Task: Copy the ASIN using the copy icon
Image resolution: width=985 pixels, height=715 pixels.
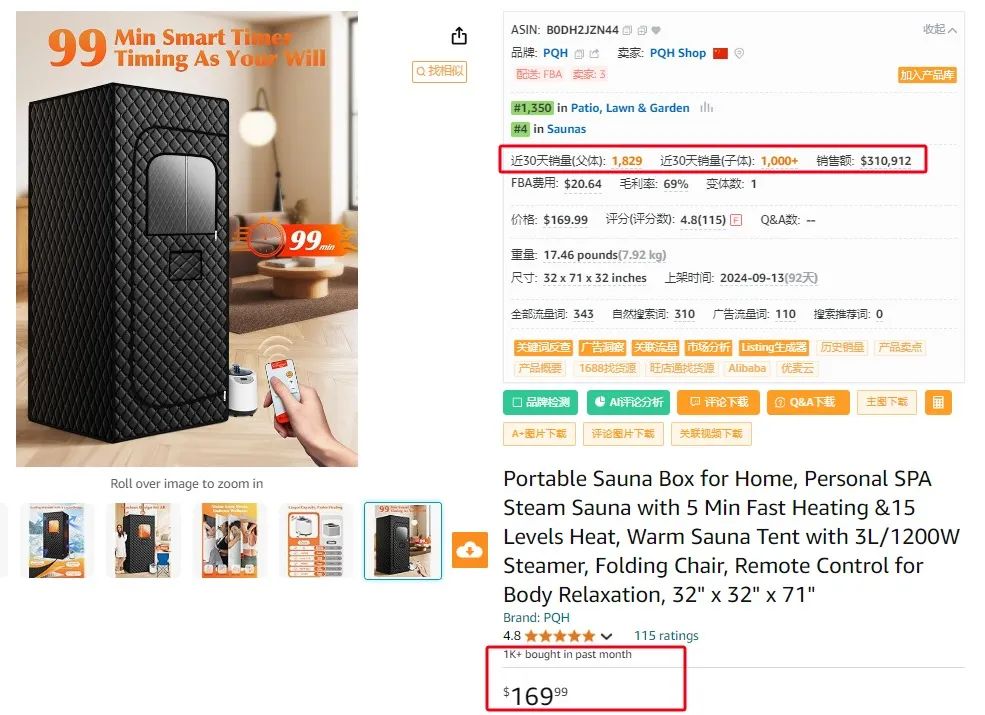Action: 627,30
